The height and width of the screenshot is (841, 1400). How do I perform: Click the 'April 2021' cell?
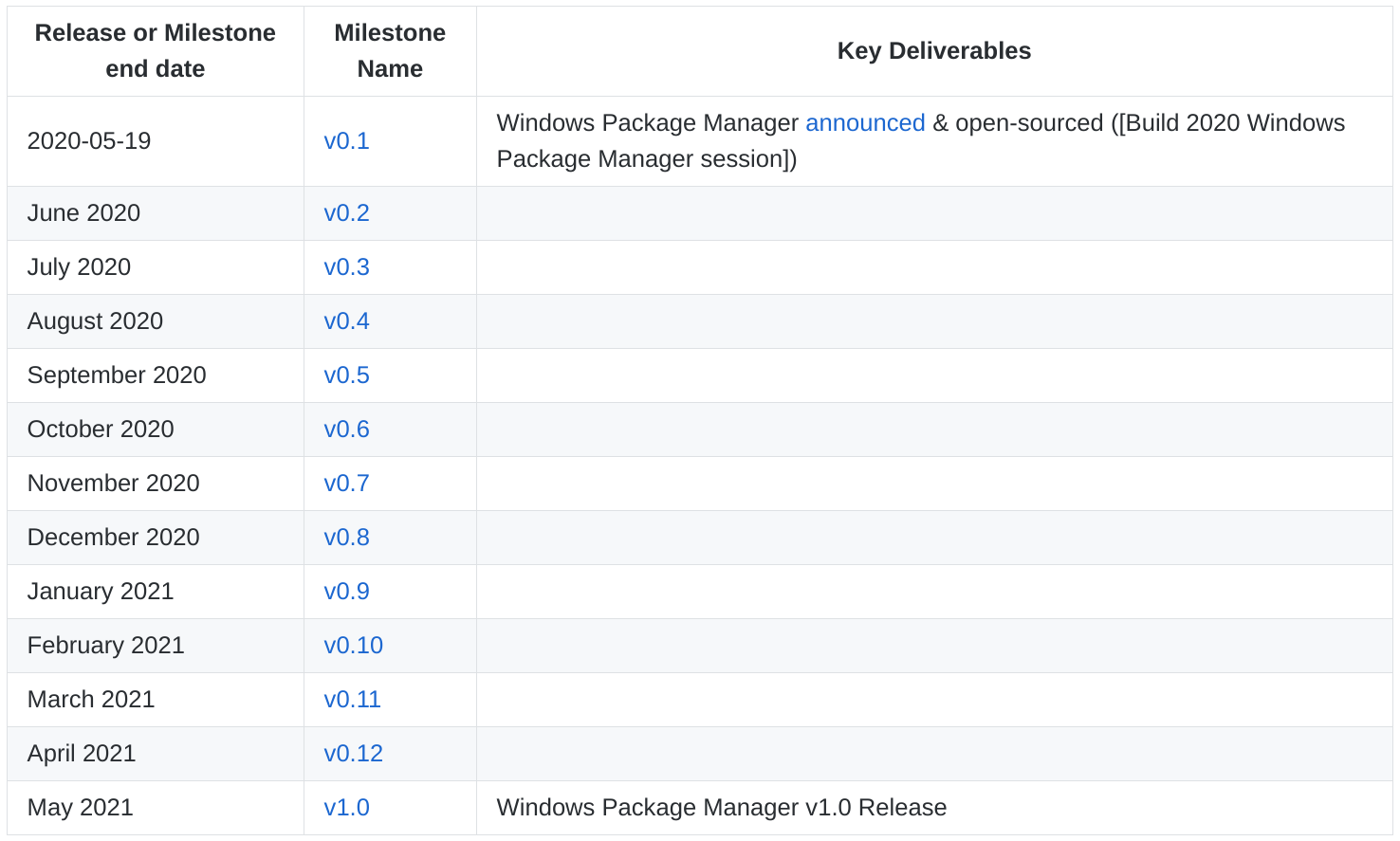point(156,754)
